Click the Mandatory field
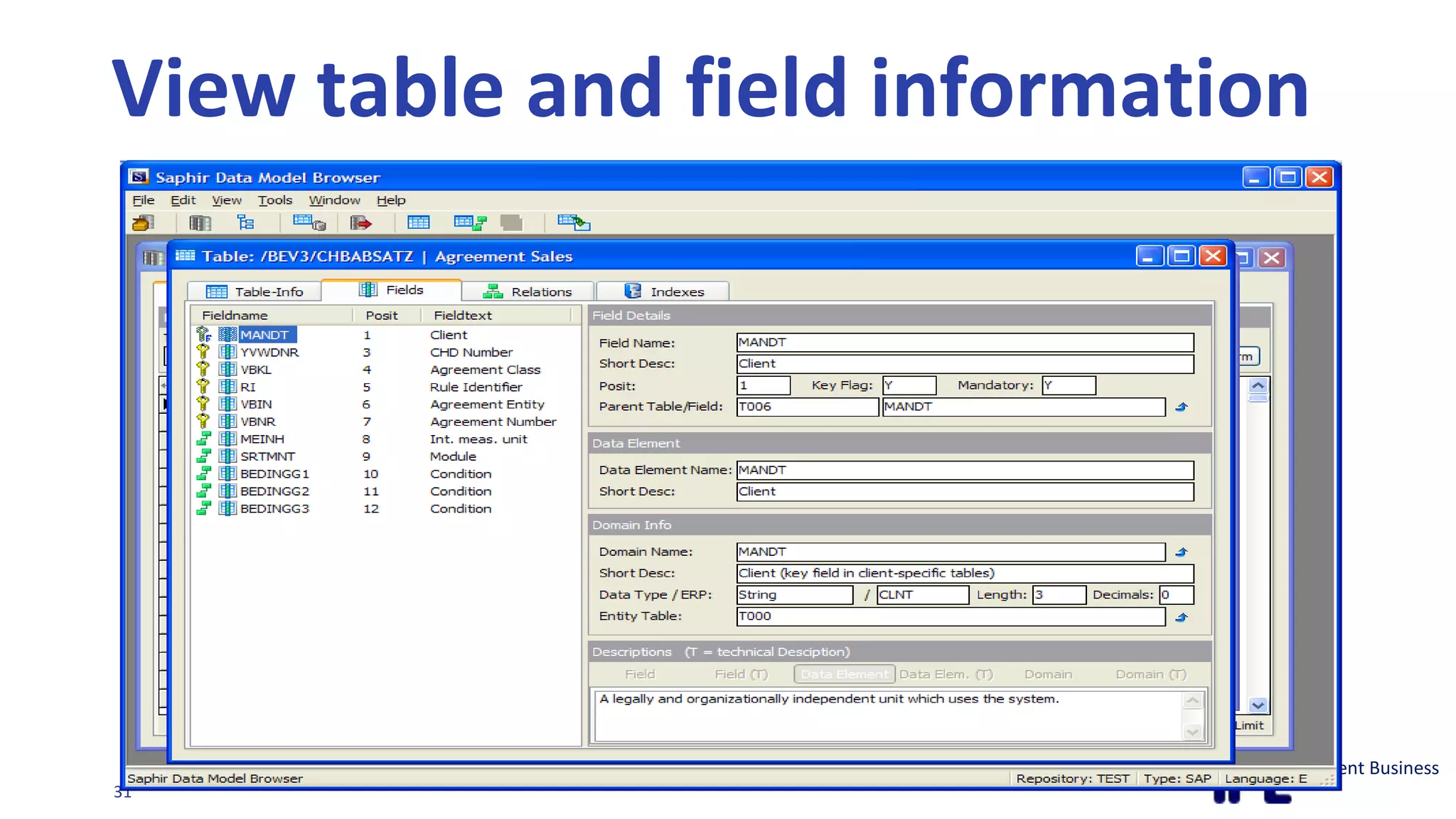The height and width of the screenshot is (819, 1456). click(1069, 385)
